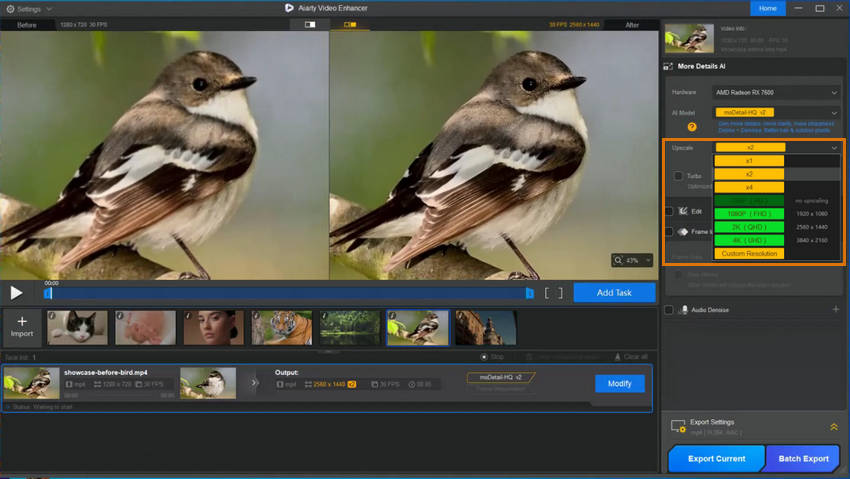Select the pink hand thumbnail

point(146,328)
